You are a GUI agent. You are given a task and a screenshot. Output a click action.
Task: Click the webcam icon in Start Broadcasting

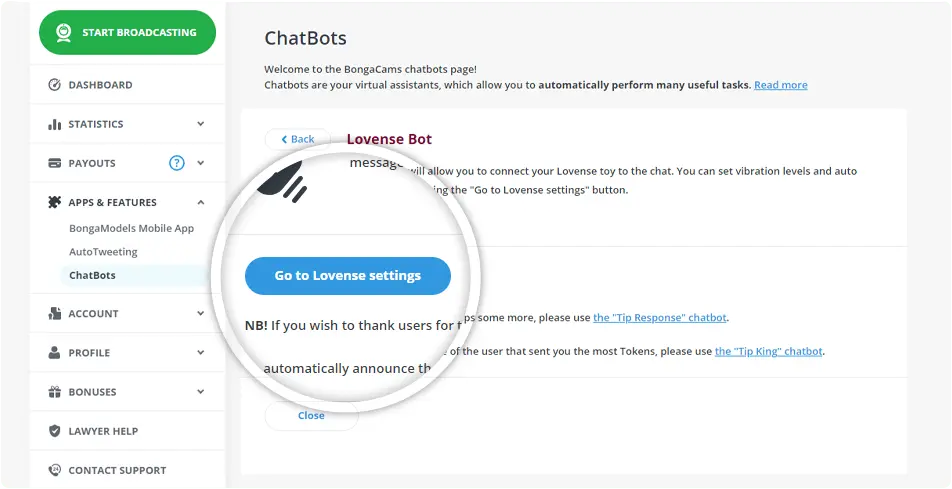[64, 32]
